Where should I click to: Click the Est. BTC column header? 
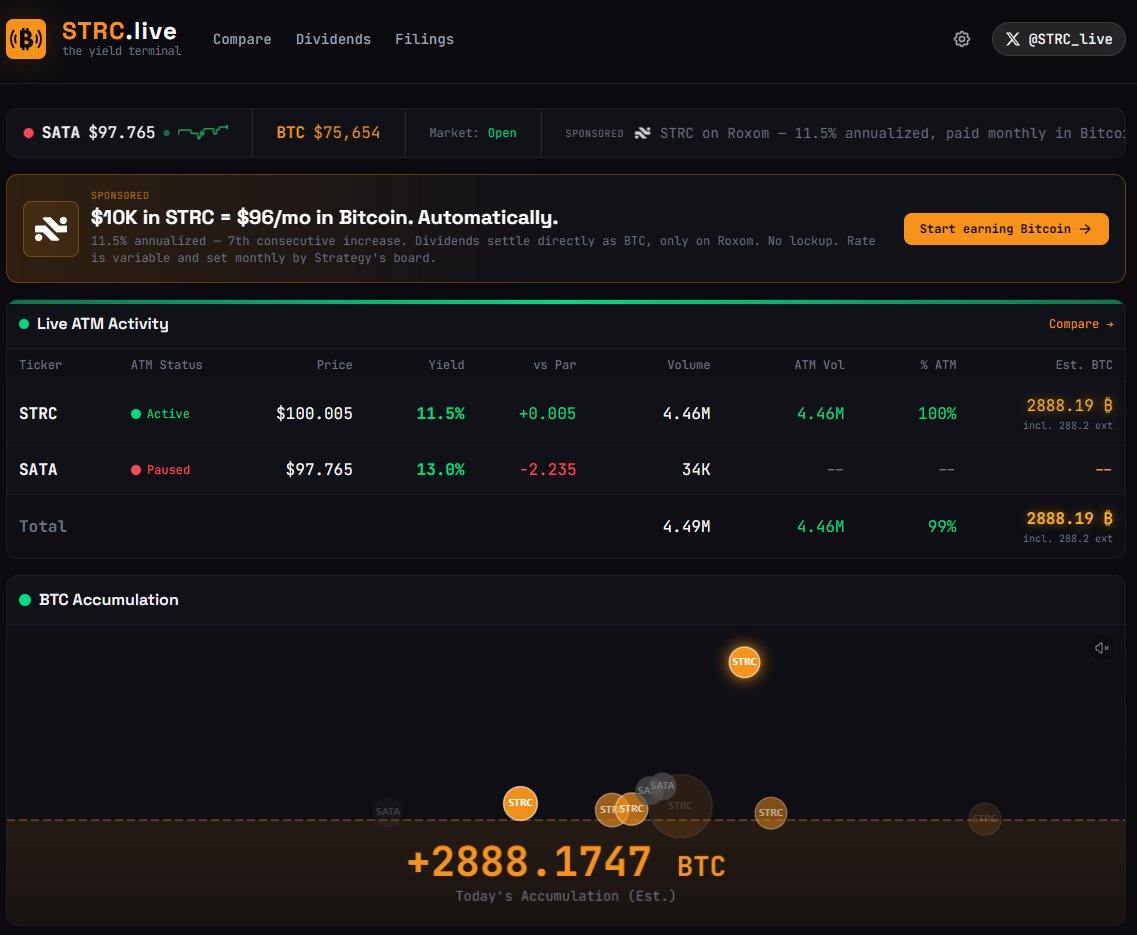[1083, 365]
